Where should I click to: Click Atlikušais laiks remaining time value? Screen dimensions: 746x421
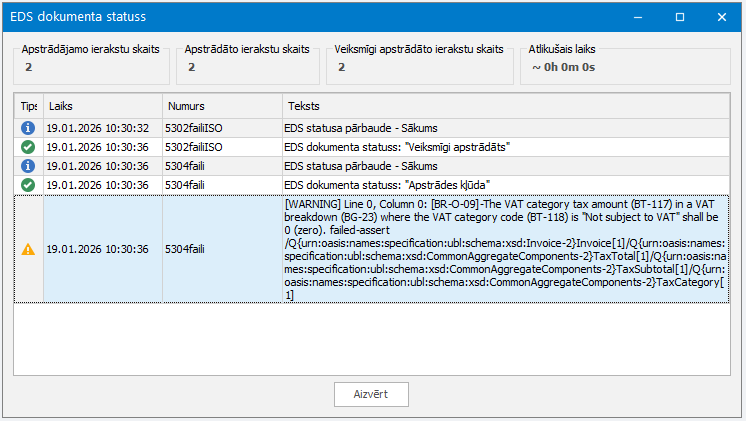pyautogui.click(x=564, y=67)
